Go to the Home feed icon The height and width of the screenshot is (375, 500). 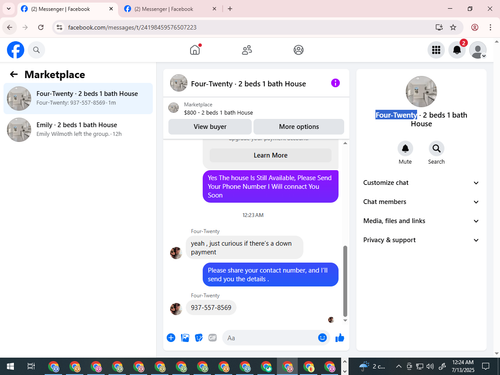point(195,50)
